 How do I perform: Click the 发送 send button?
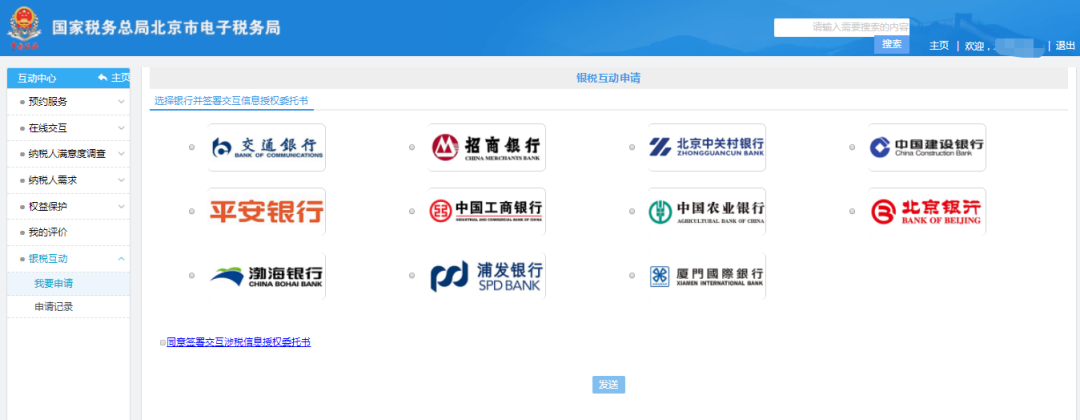(x=609, y=385)
